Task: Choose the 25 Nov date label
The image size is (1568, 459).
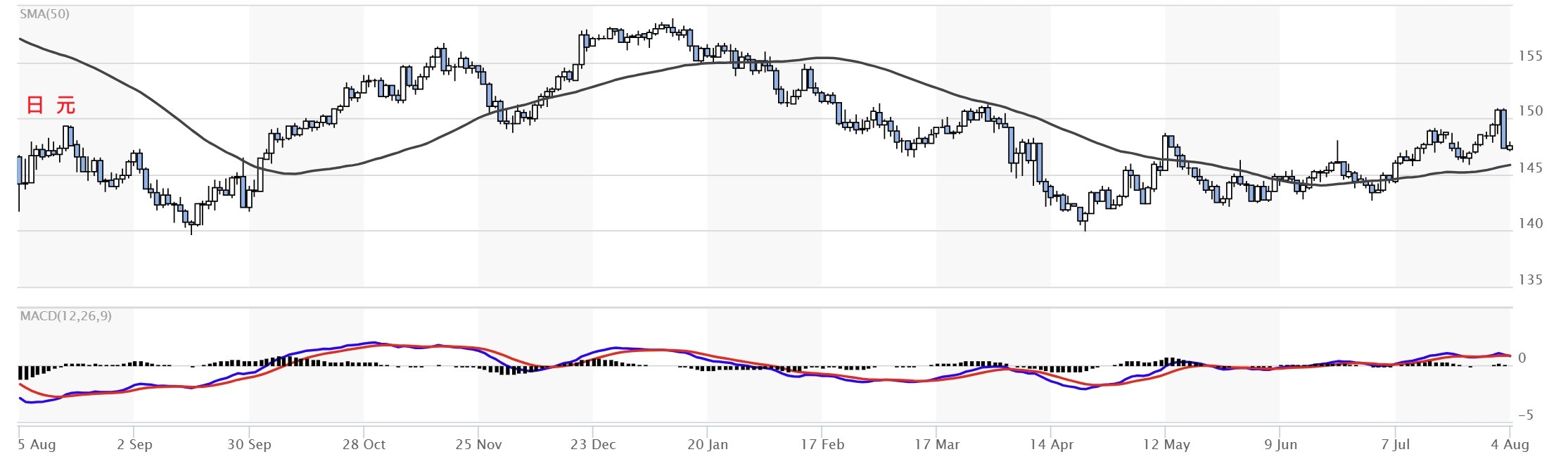Action: pyautogui.click(x=478, y=445)
